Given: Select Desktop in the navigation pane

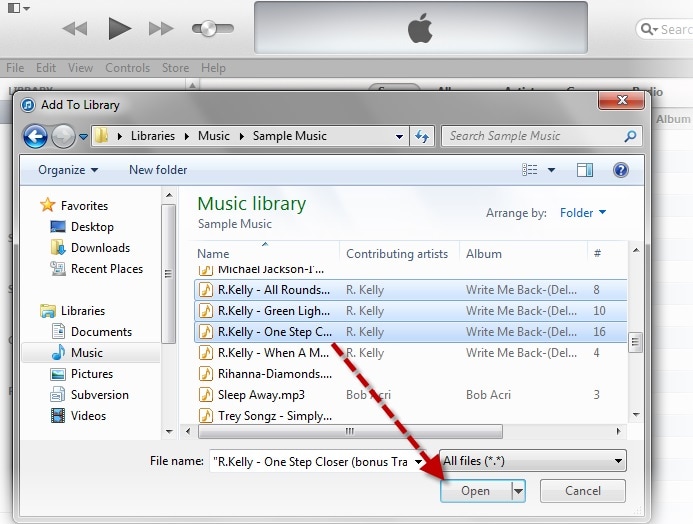Looking at the screenshot, I should [x=92, y=227].
